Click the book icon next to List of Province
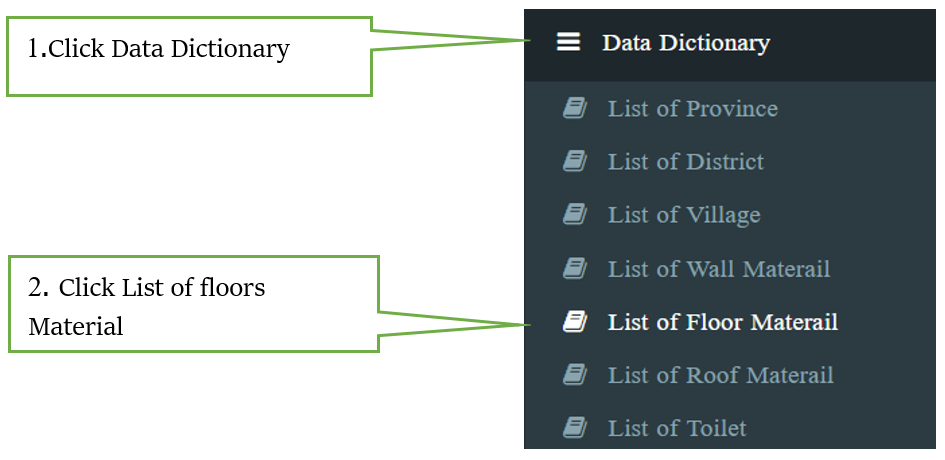Viewport: 945px width, 460px height. click(x=574, y=109)
